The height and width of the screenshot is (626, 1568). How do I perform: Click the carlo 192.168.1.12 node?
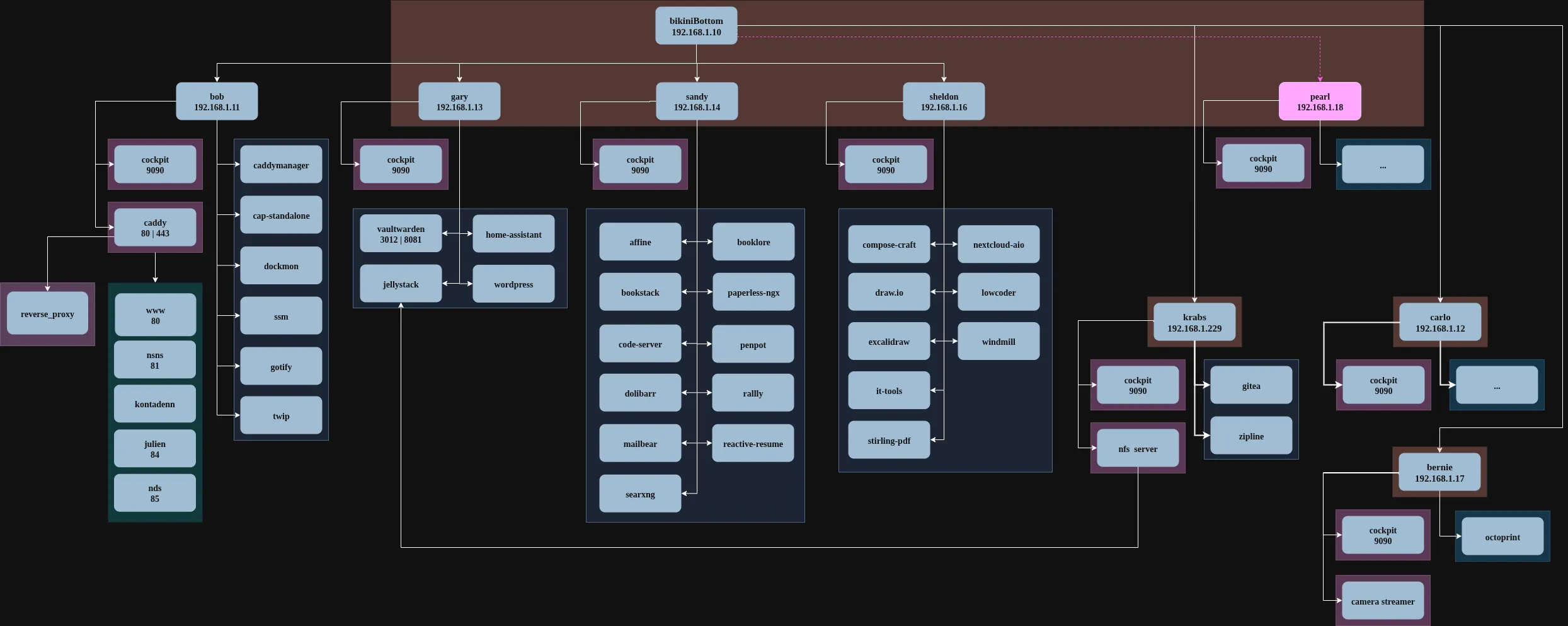[x=1440, y=322]
